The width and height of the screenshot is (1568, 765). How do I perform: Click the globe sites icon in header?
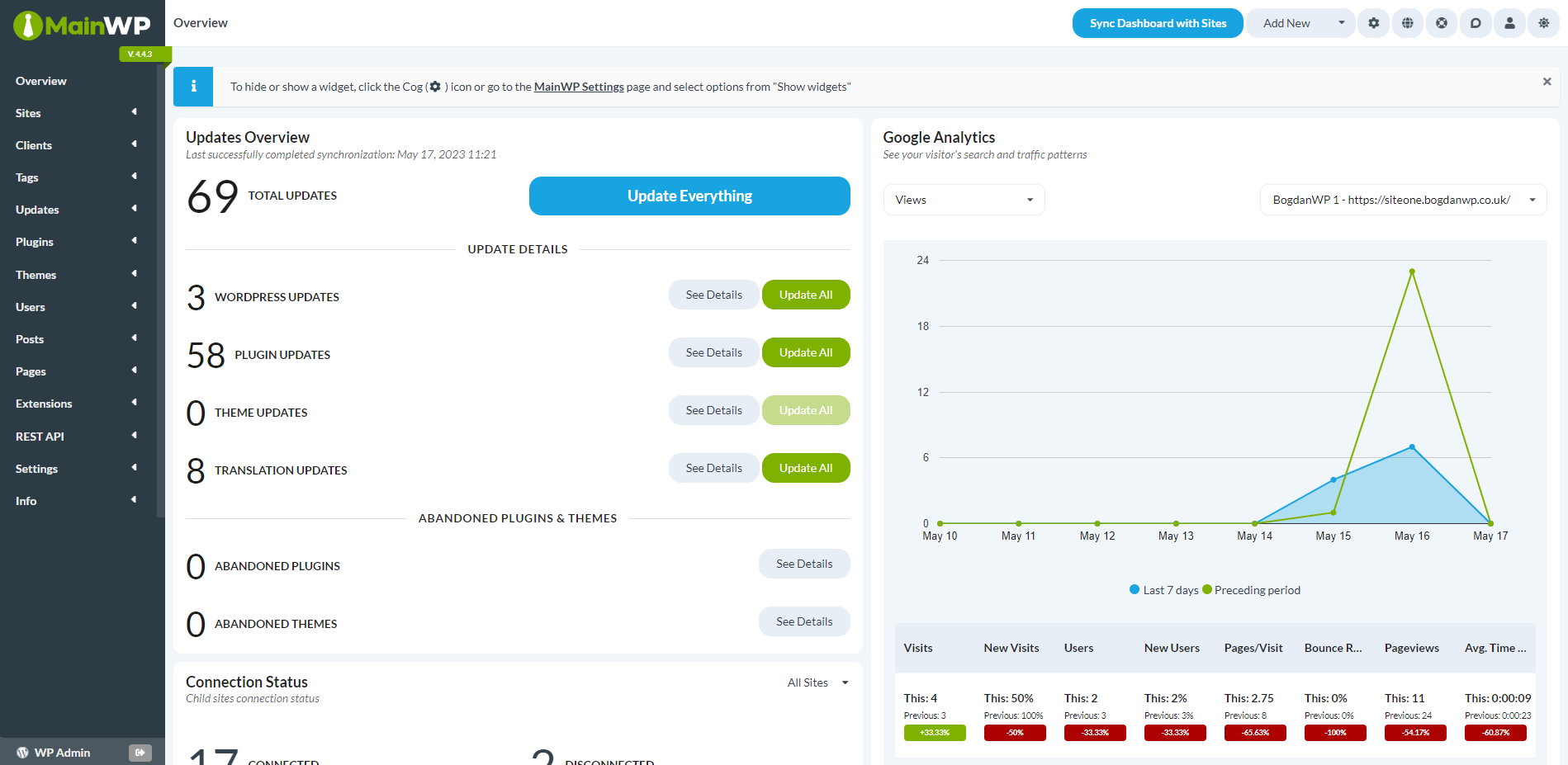(1408, 23)
